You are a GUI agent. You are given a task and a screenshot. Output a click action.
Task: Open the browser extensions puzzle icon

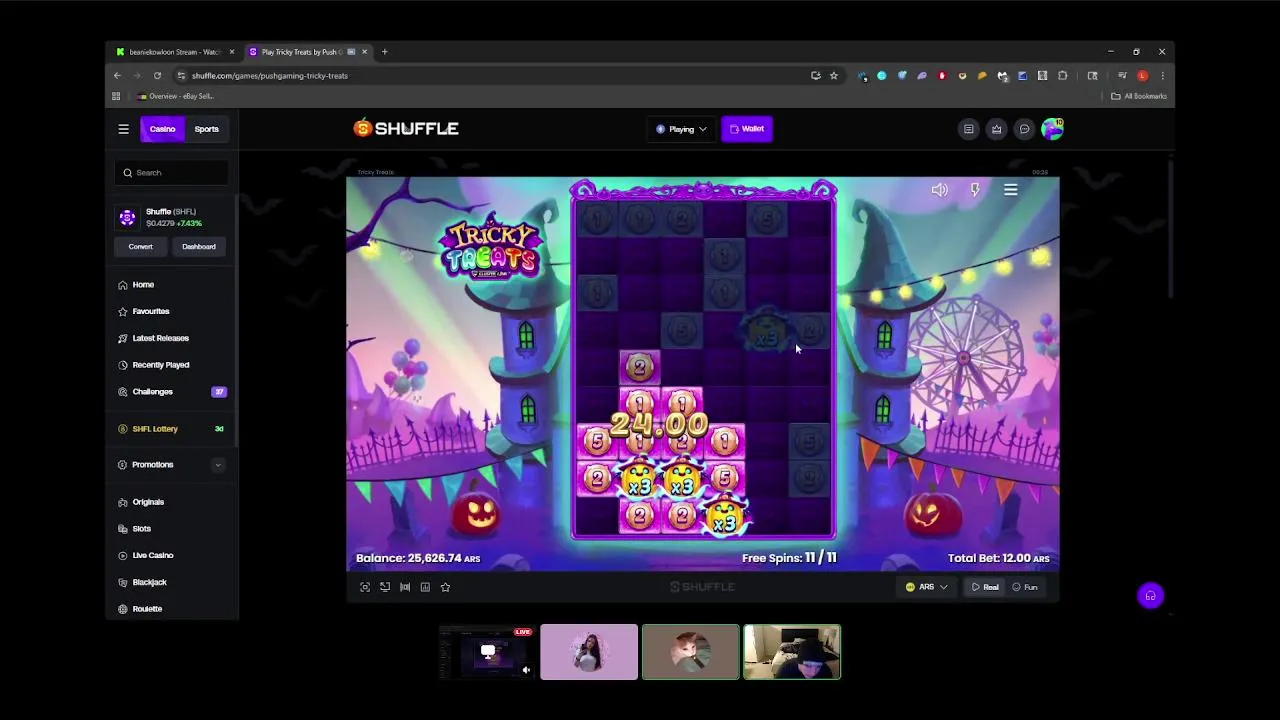point(1062,76)
